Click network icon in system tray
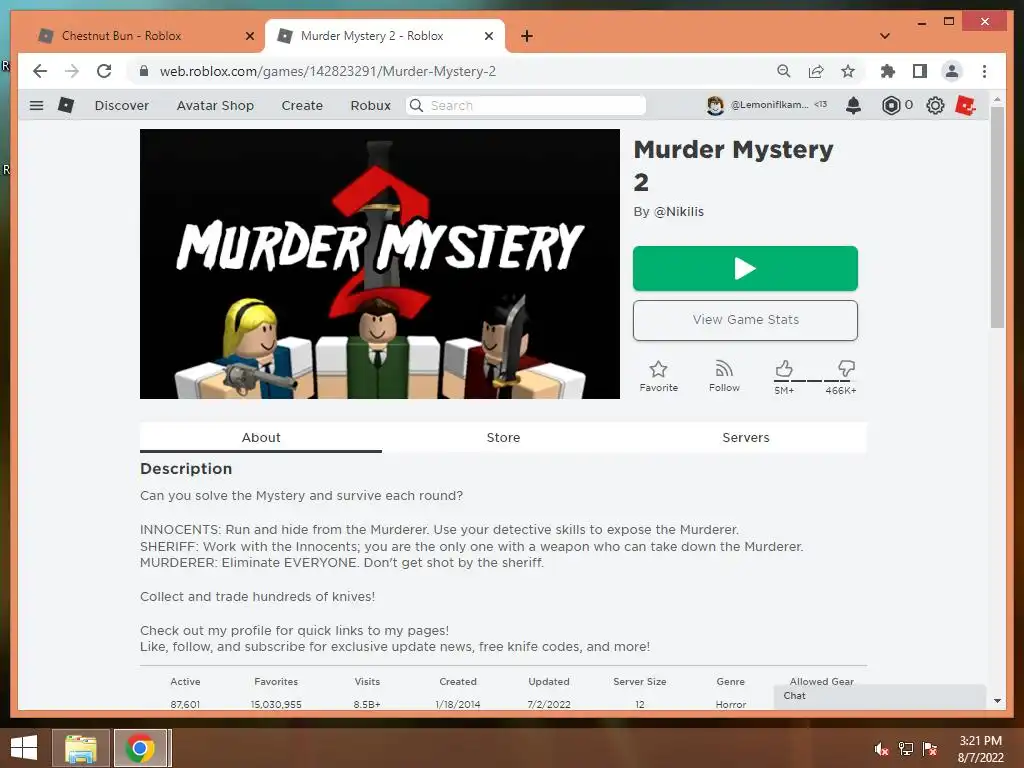 click(x=906, y=749)
